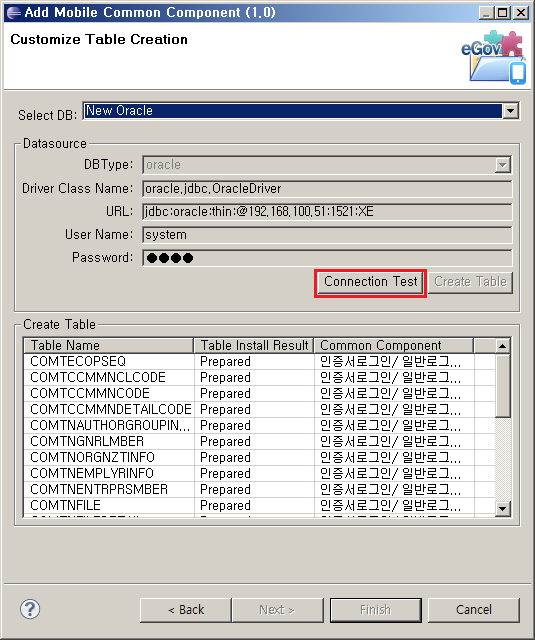Focus the User Name field containing system
Screen dimensions: 535x640
click(327, 235)
